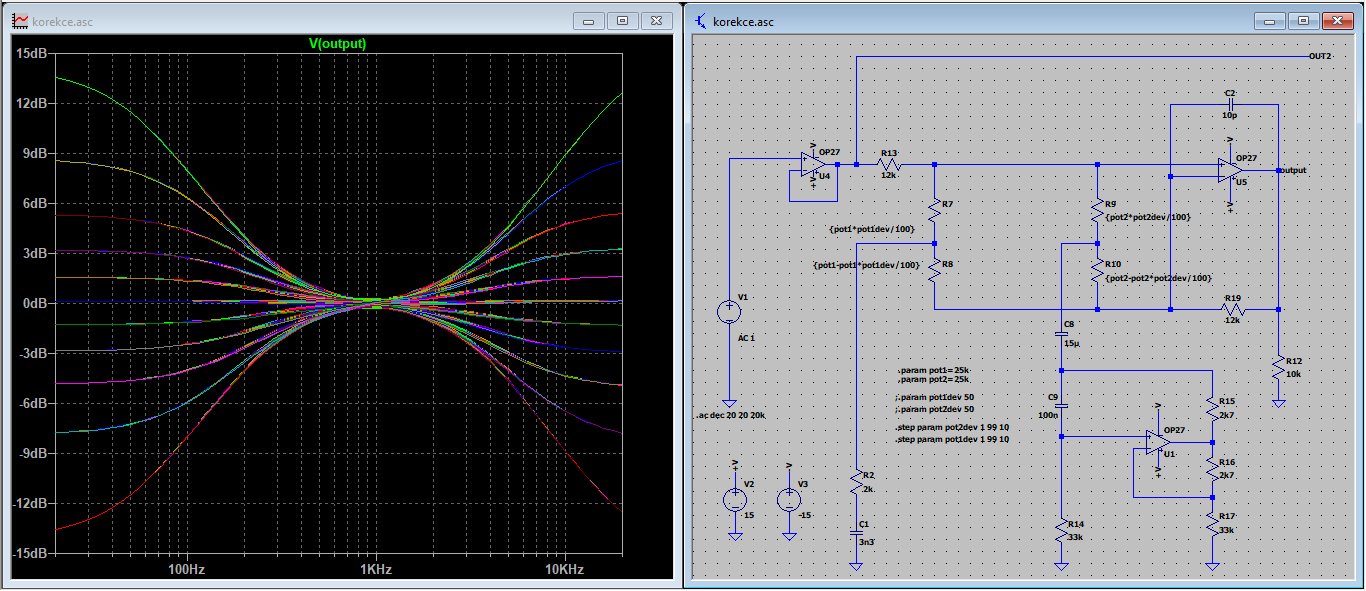This screenshot has height=591, width=1366.
Task: Click the output net label near U5
Action: pos(1292,170)
